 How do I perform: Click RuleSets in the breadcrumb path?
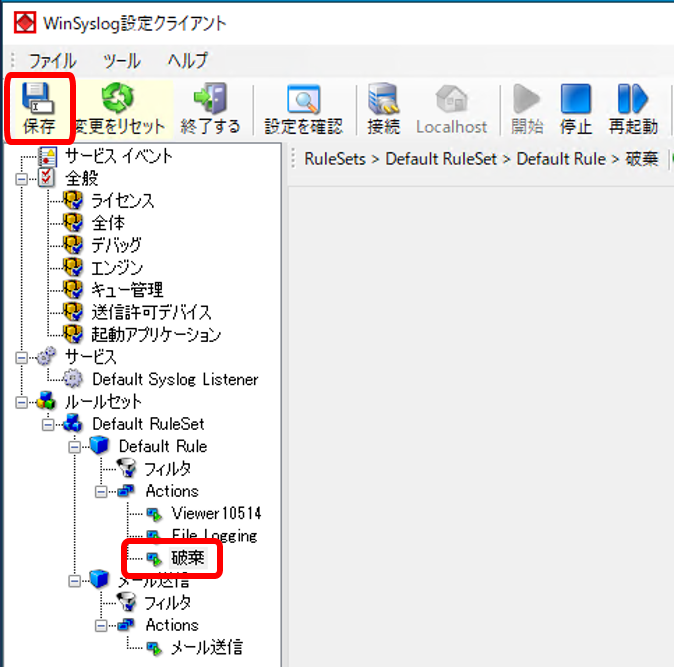335,159
